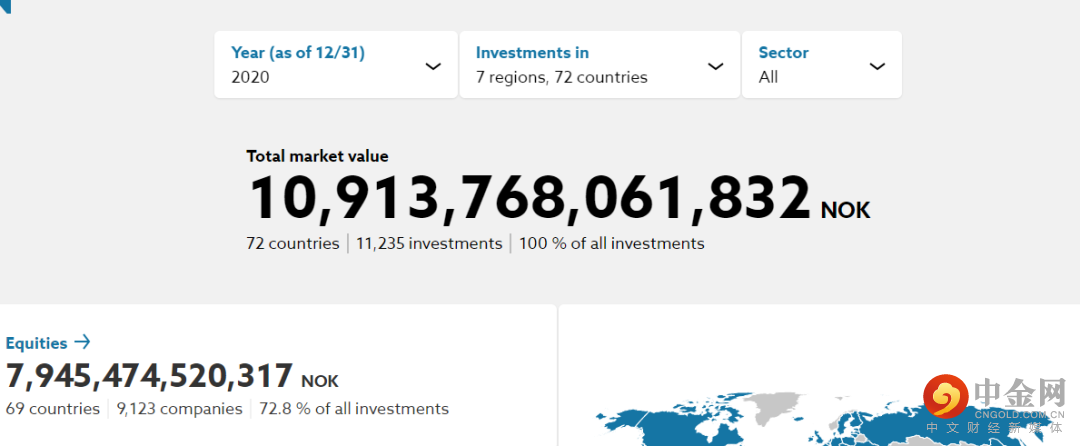Click the chevron in the Sector dropdown

[877, 66]
